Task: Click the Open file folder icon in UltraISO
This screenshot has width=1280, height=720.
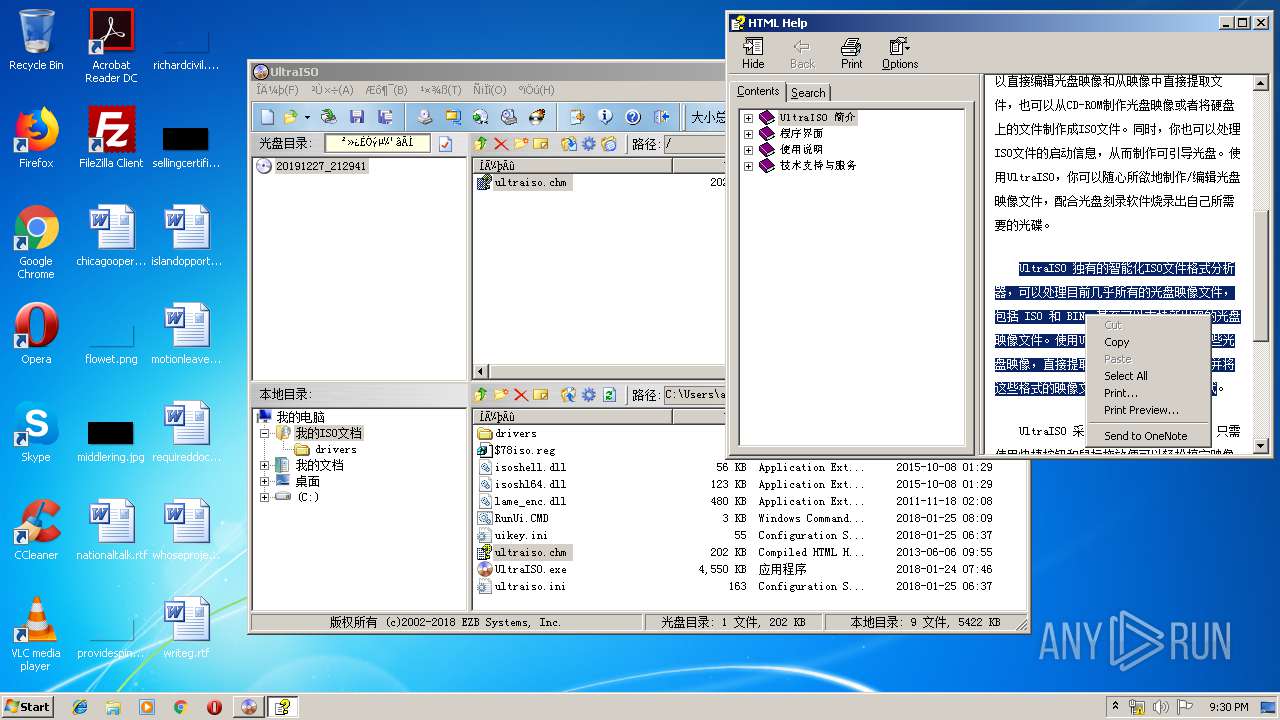Action: (290, 117)
